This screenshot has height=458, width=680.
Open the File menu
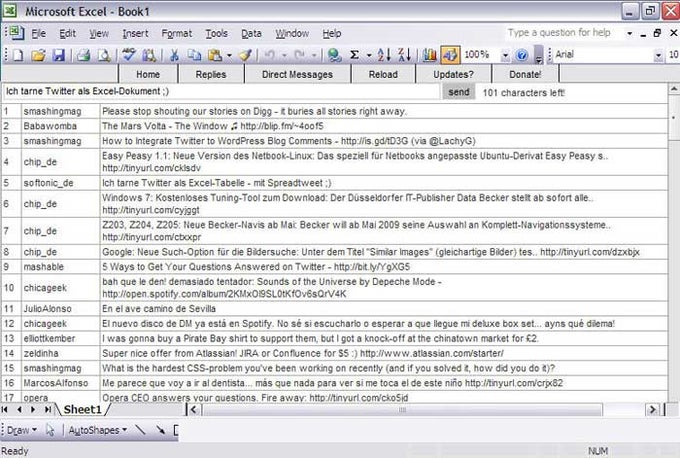click(39, 33)
